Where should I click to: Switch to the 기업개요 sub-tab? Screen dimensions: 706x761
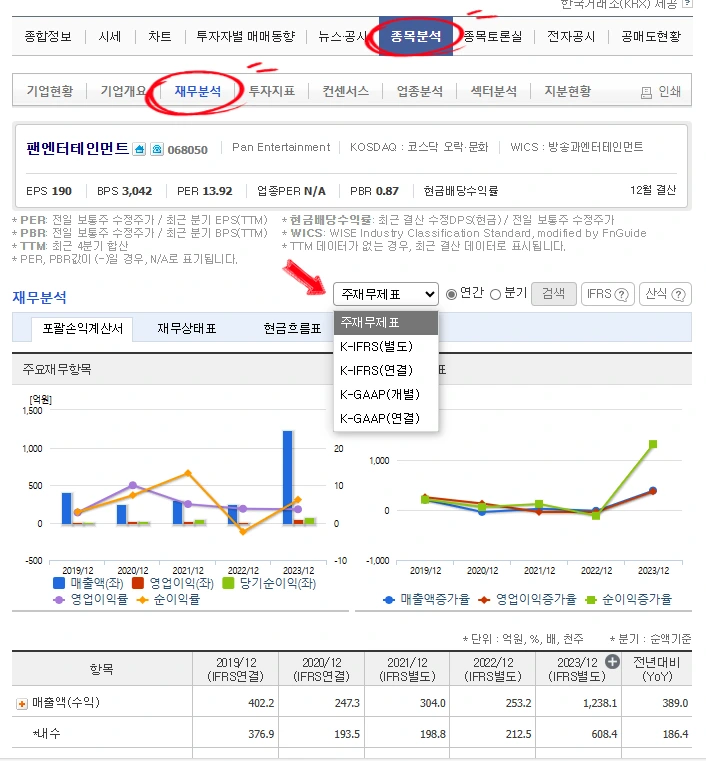click(123, 91)
